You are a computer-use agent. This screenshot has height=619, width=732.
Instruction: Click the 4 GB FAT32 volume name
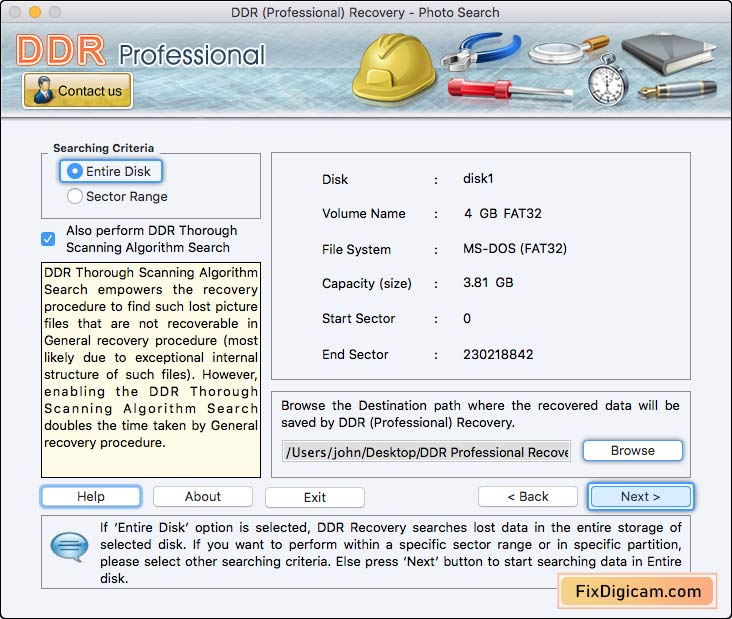pos(503,213)
